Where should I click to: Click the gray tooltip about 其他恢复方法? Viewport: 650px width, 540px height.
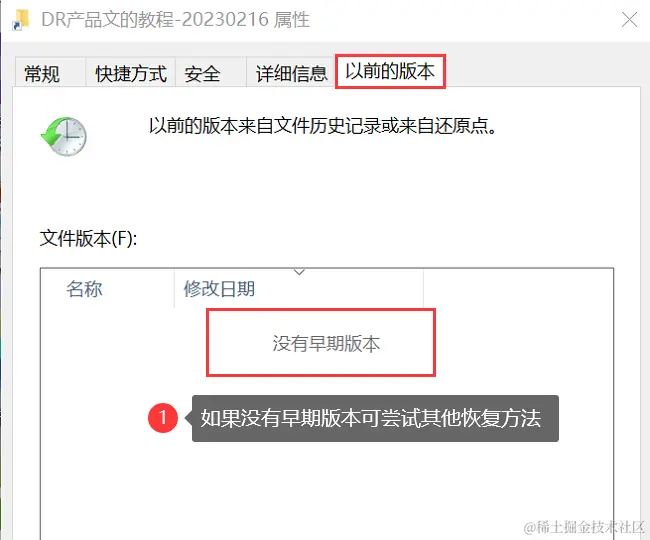coord(375,418)
